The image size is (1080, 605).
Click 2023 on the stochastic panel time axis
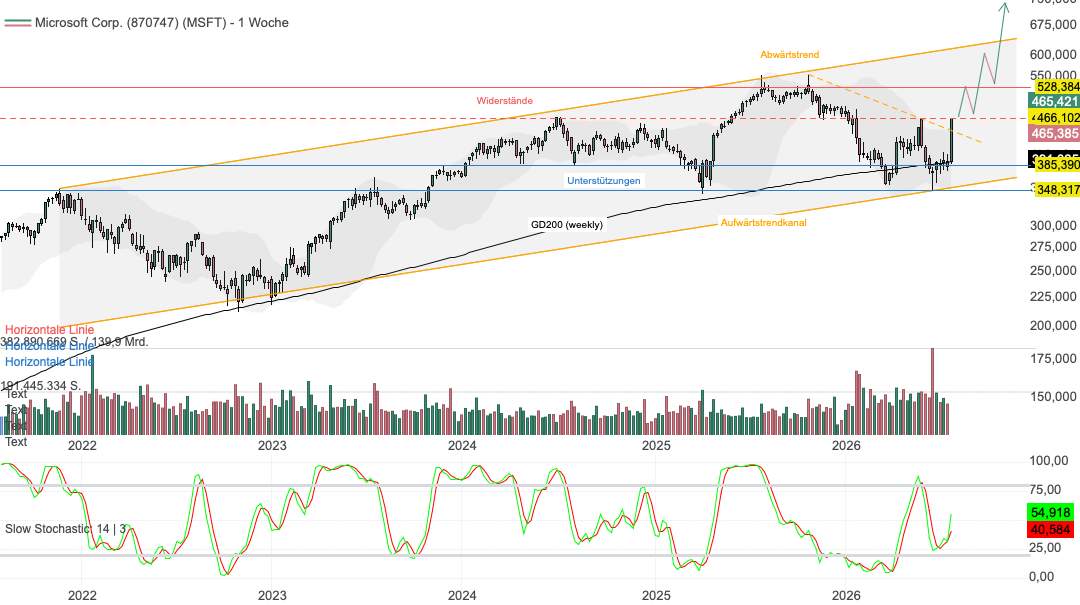[x=272, y=595]
